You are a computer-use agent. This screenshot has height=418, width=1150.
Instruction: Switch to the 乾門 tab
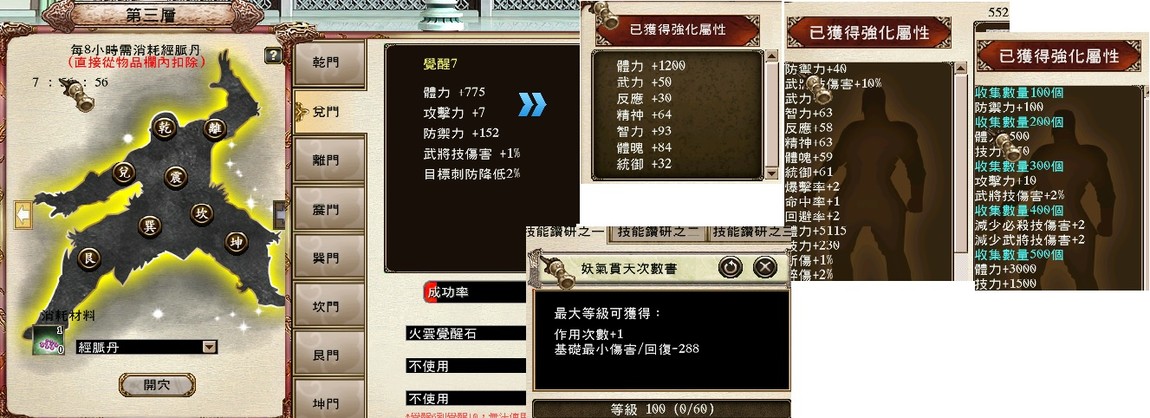point(329,64)
